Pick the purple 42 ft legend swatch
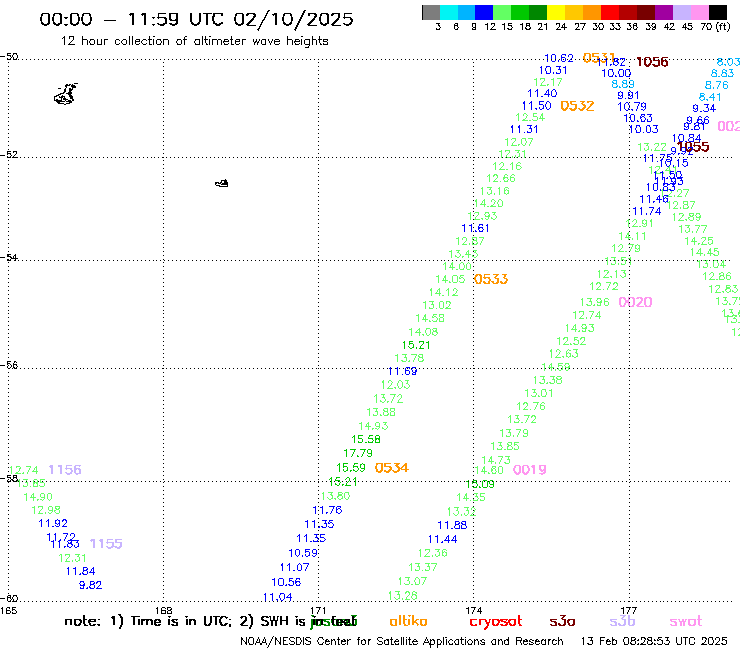 [664, 12]
